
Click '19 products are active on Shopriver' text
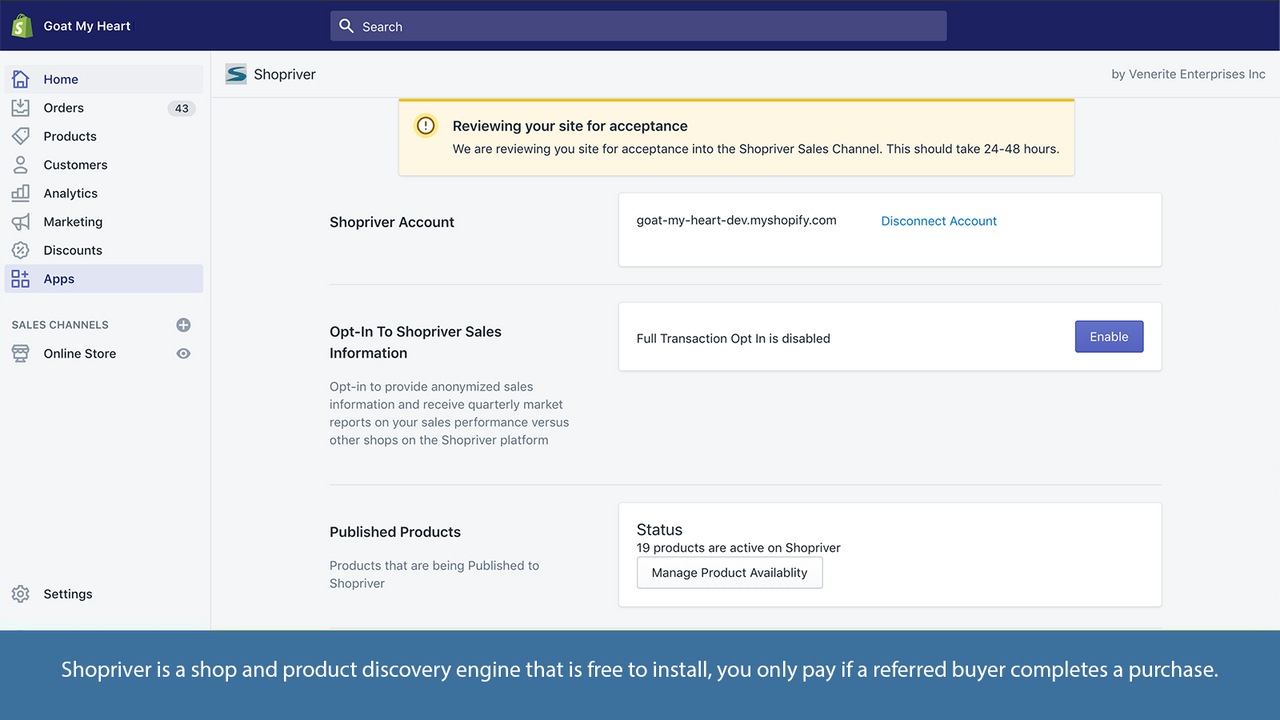coord(739,548)
